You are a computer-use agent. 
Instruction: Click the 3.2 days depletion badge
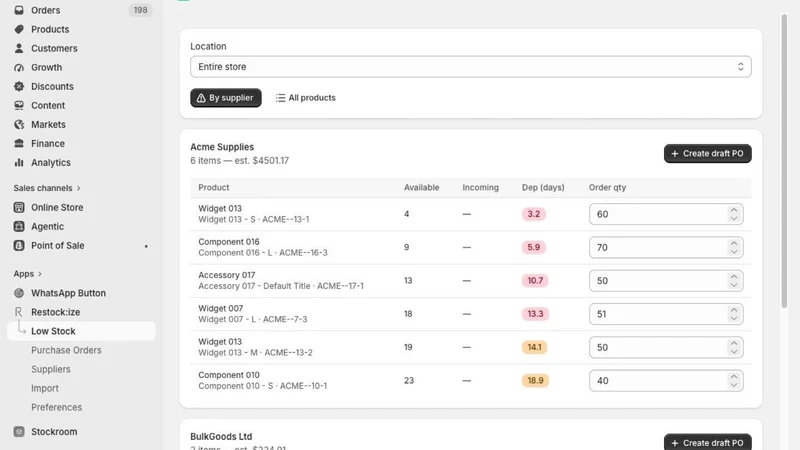[534, 214]
